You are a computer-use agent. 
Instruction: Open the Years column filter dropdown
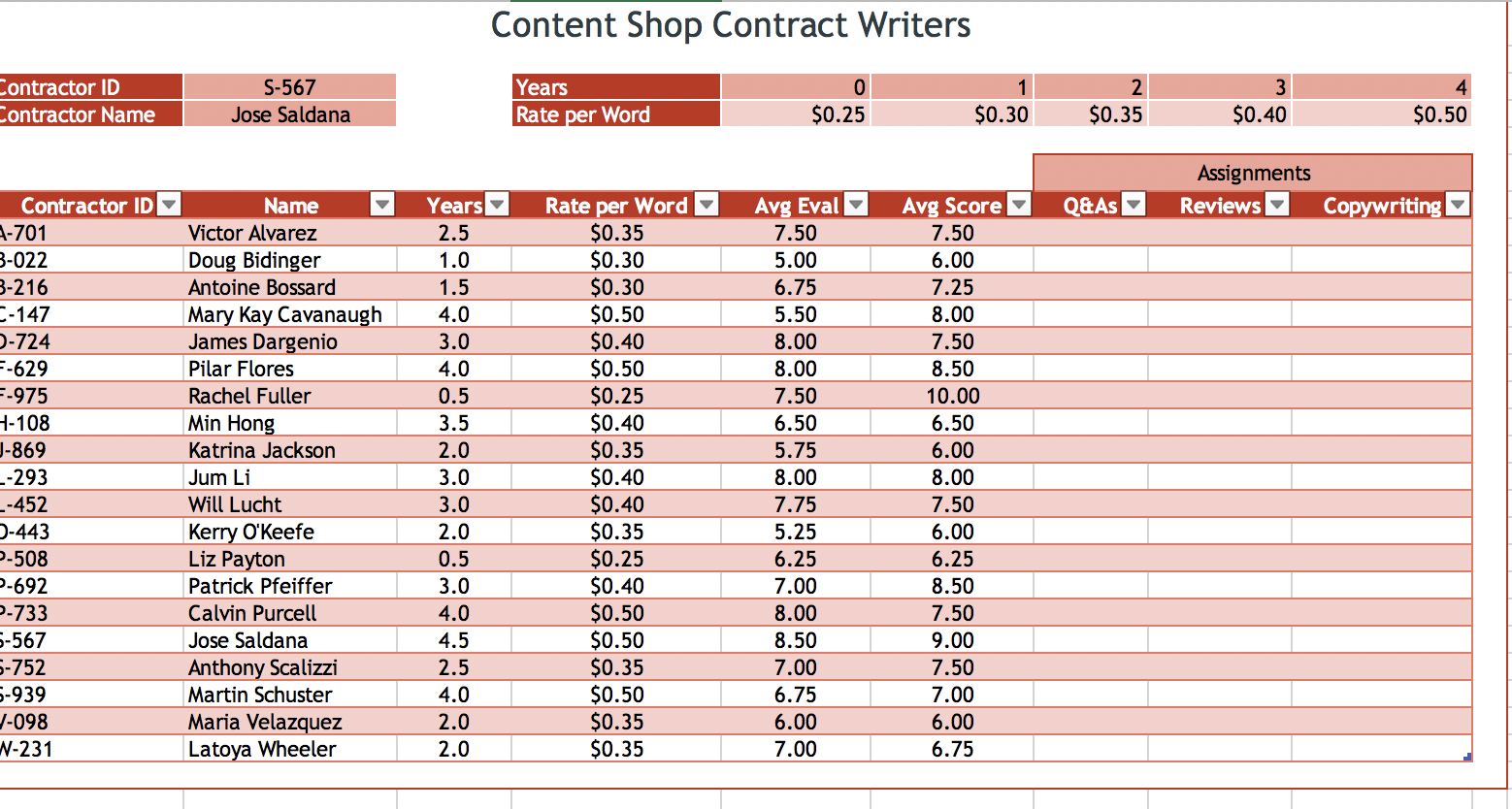click(496, 205)
